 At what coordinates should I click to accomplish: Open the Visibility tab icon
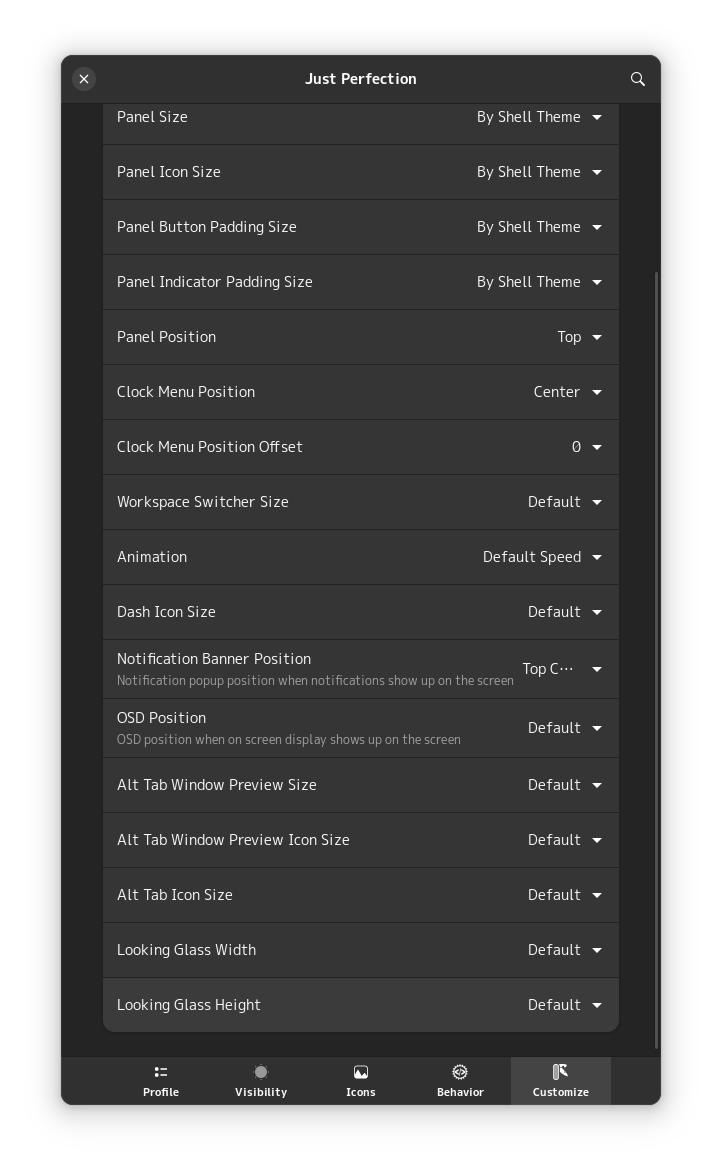point(261,1072)
